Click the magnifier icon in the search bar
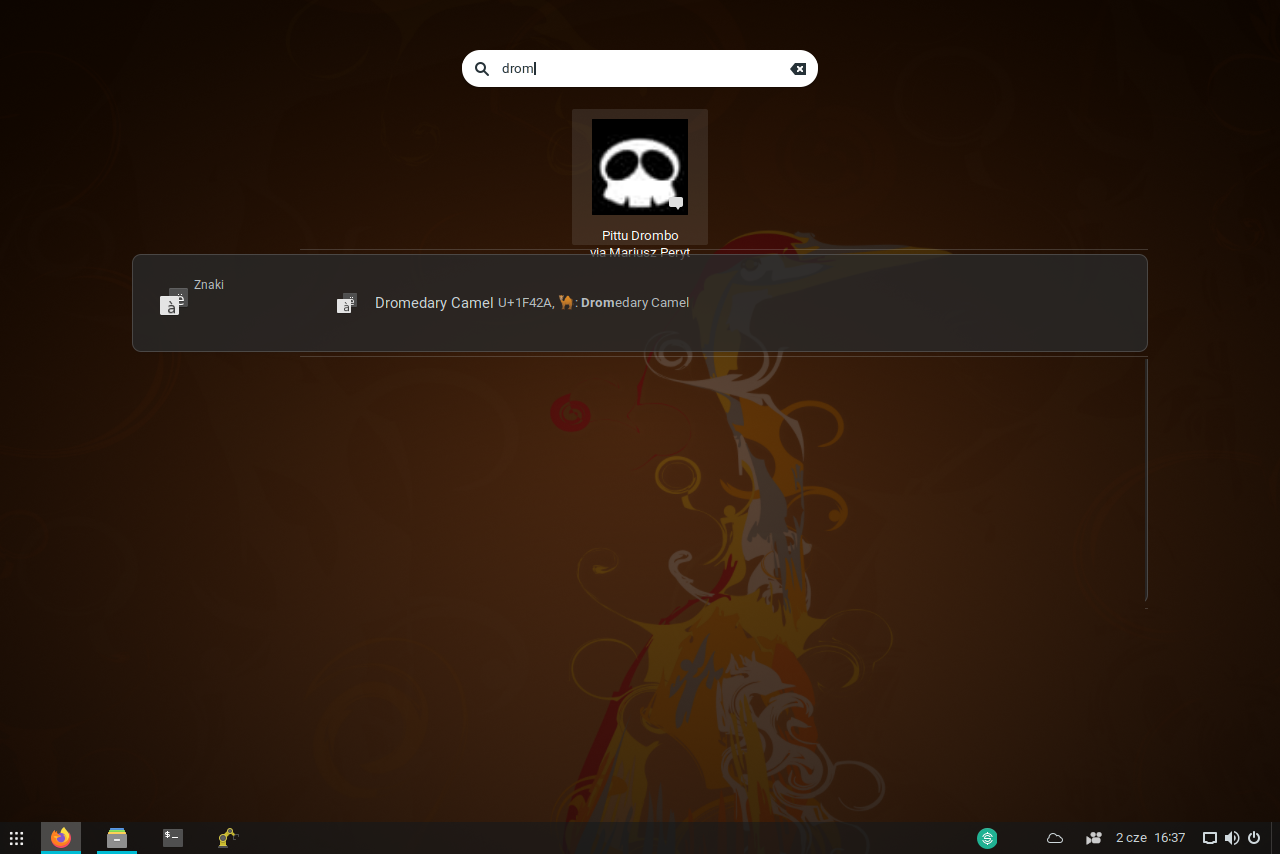 [482, 69]
